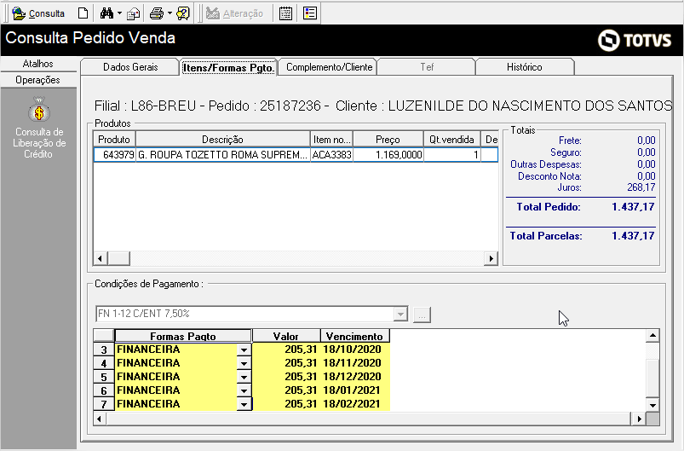
Task: Switch to the Dados Gerais tab
Action: click(130, 67)
